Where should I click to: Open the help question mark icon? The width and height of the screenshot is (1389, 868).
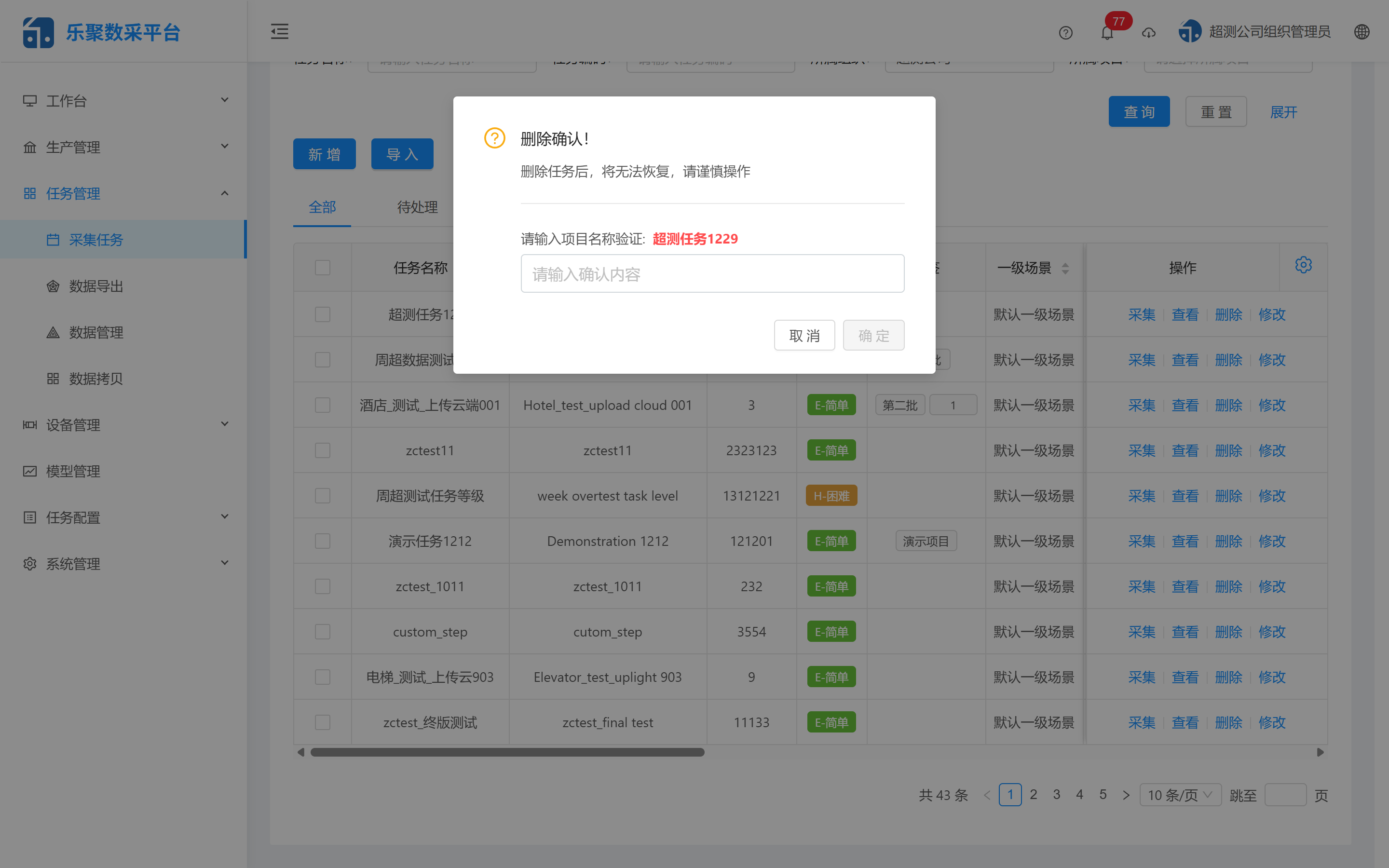1066,33
